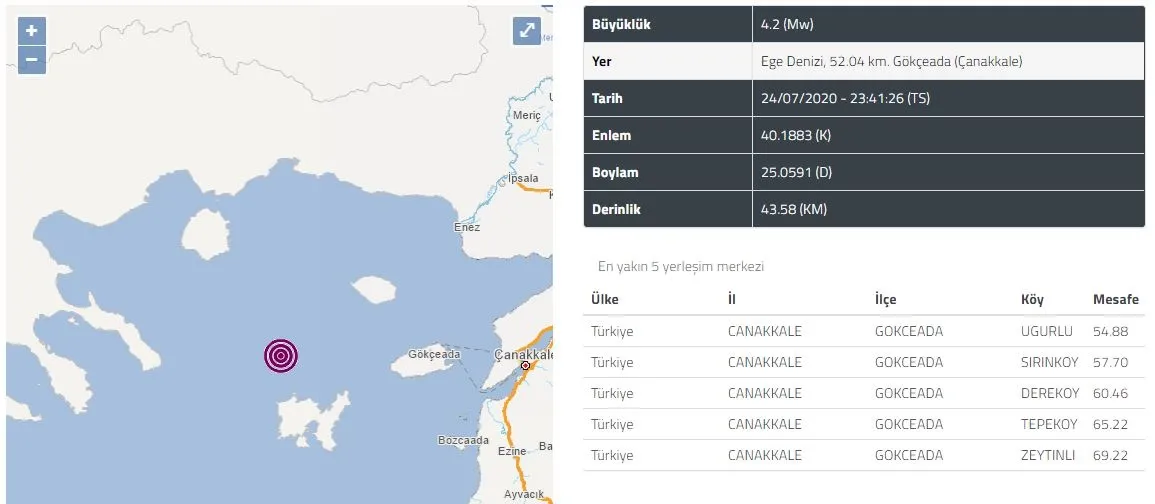Click the Ülke column header
Image resolution: width=1155 pixels, height=504 pixels.
605,300
